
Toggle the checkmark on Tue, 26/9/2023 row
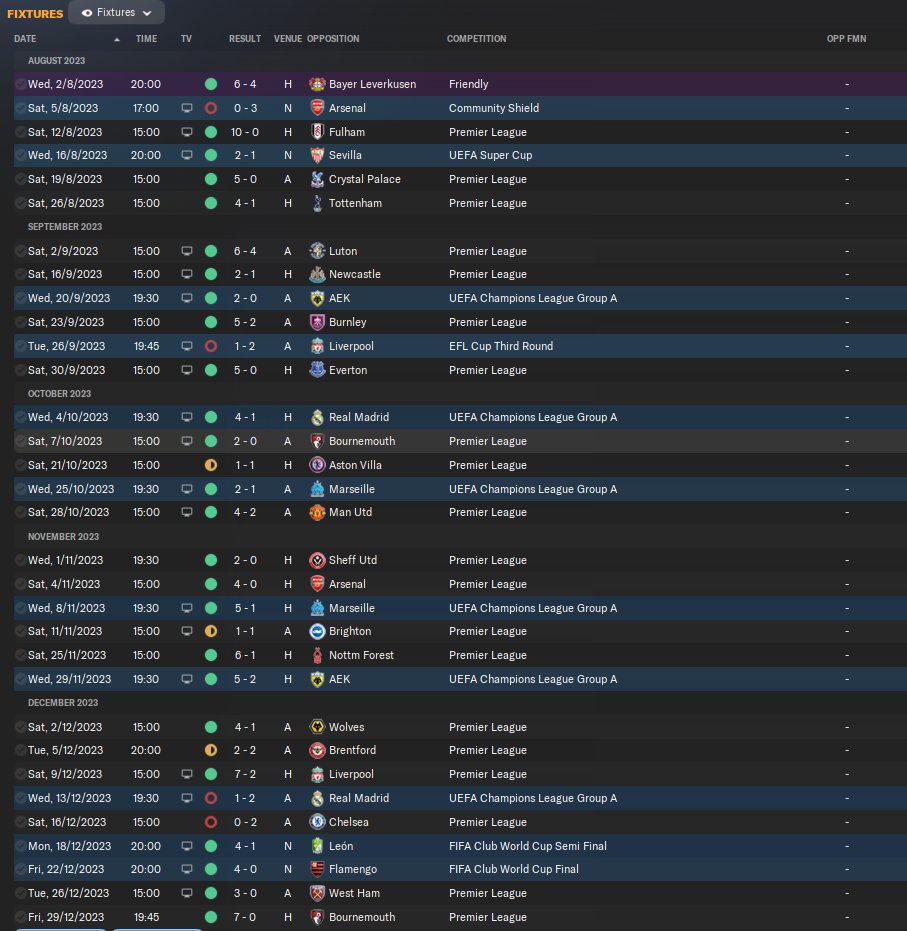point(20,346)
